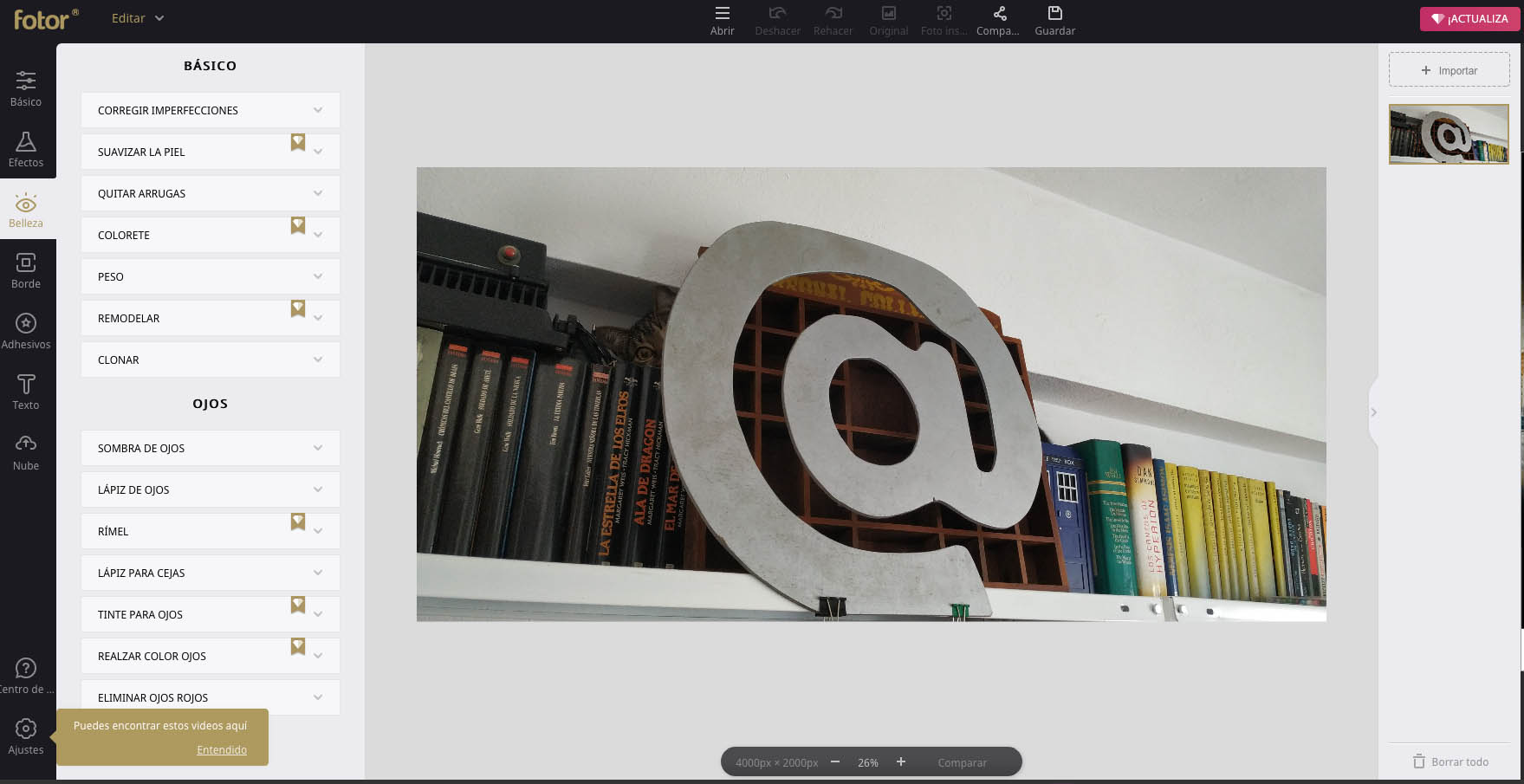This screenshot has height=784, width=1524.
Task: Open the Ajustes settings in the sidebar
Action: pyautogui.click(x=26, y=735)
